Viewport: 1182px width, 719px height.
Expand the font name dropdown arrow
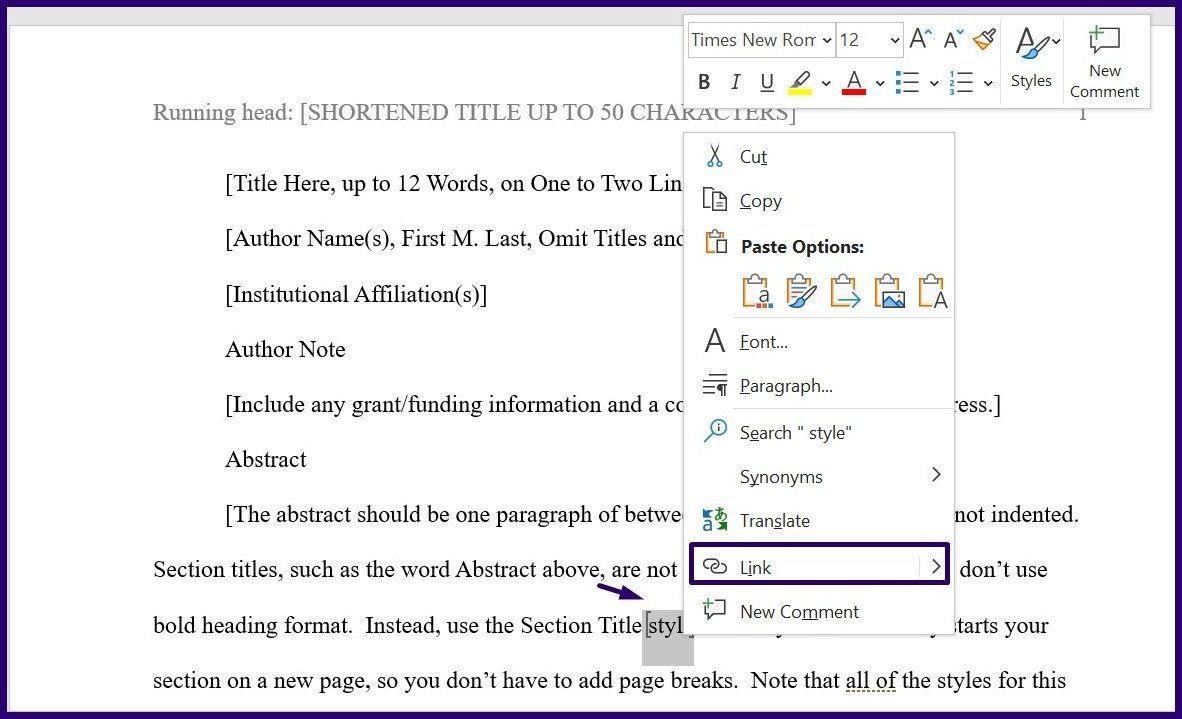coord(827,40)
